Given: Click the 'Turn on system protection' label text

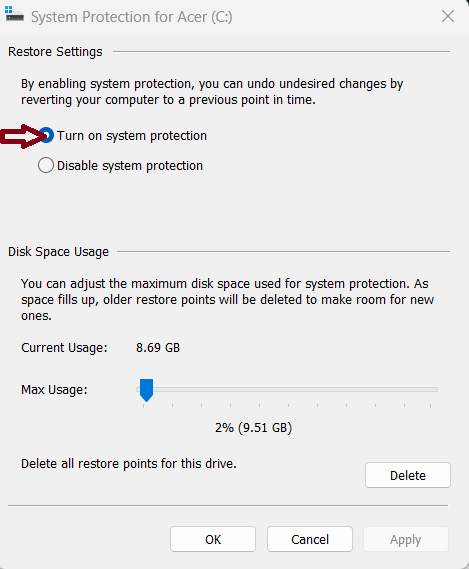Looking at the screenshot, I should tap(132, 136).
